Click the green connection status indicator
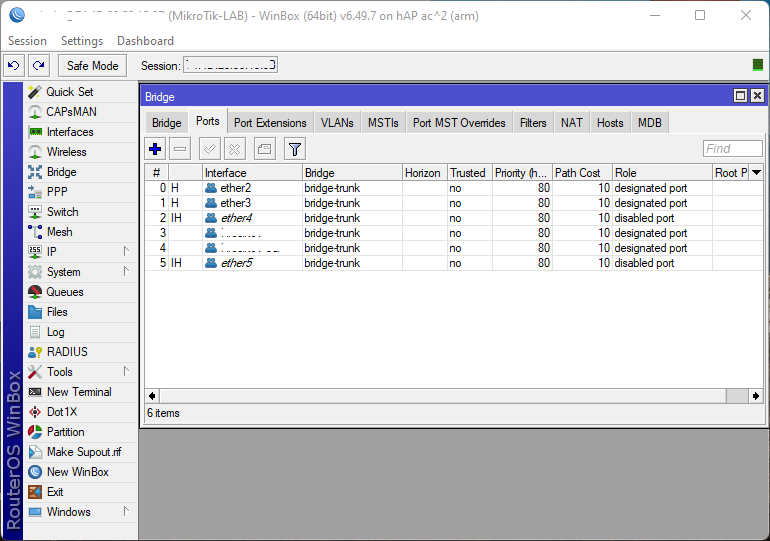Image resolution: width=770 pixels, height=541 pixels. pyautogui.click(x=758, y=65)
